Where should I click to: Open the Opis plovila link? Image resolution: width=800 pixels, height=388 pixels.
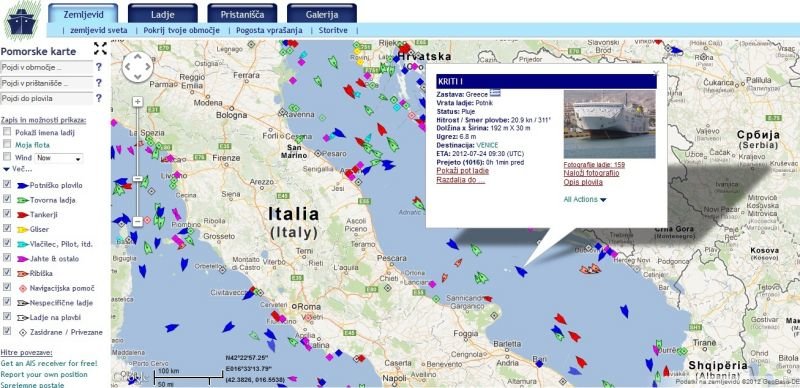pos(583,182)
